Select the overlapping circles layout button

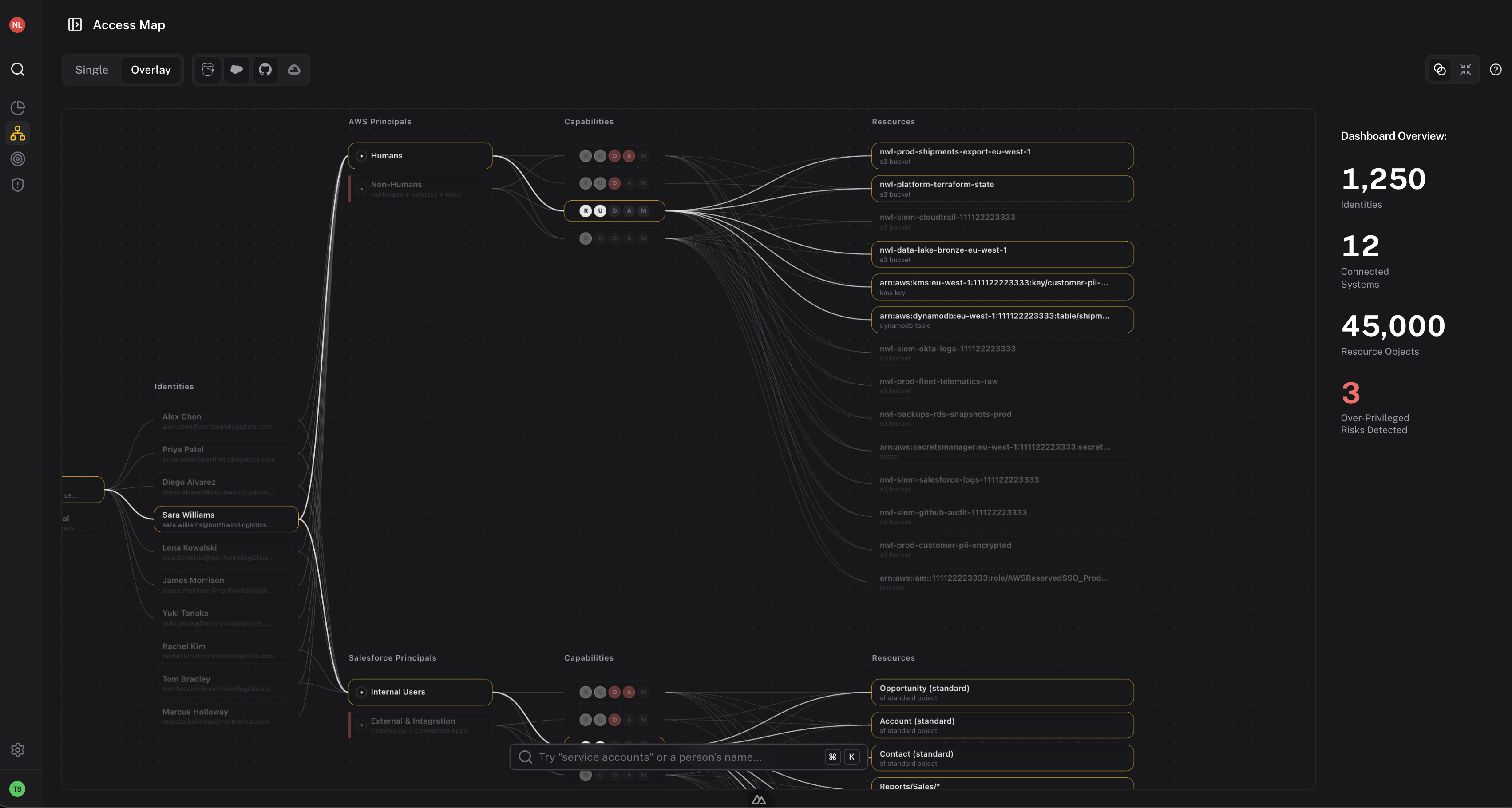pyautogui.click(x=1440, y=70)
